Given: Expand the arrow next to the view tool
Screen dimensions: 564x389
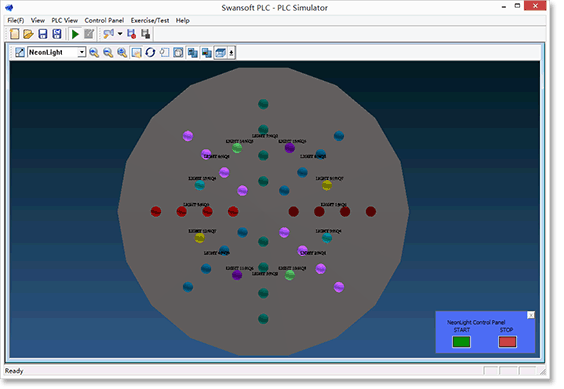Looking at the screenshot, I should click(x=120, y=34).
